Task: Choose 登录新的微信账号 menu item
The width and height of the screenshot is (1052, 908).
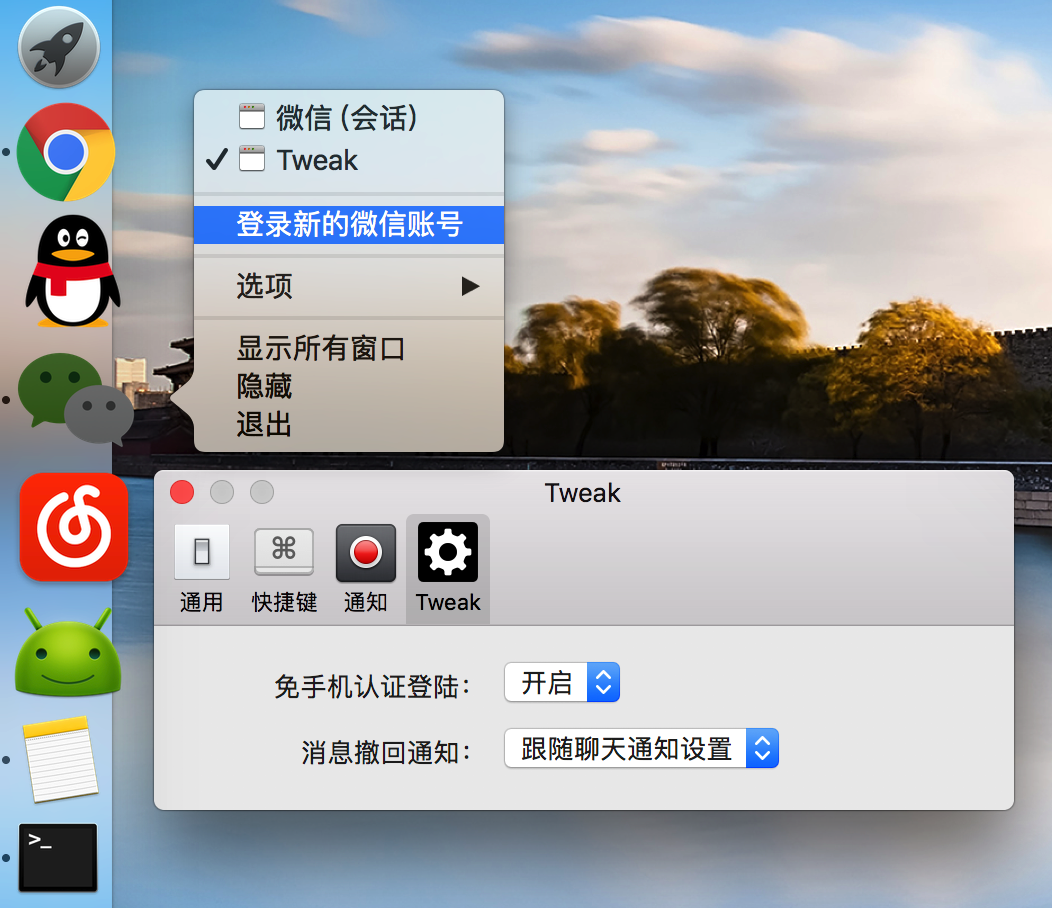Action: click(x=349, y=224)
